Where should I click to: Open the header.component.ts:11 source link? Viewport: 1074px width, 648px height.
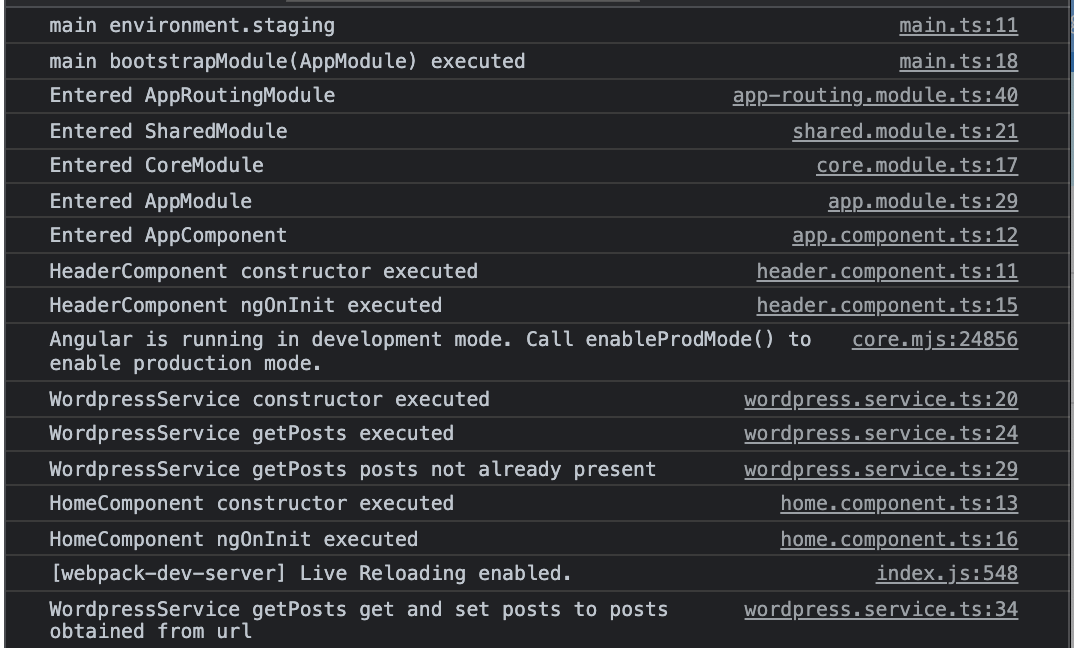point(887,272)
